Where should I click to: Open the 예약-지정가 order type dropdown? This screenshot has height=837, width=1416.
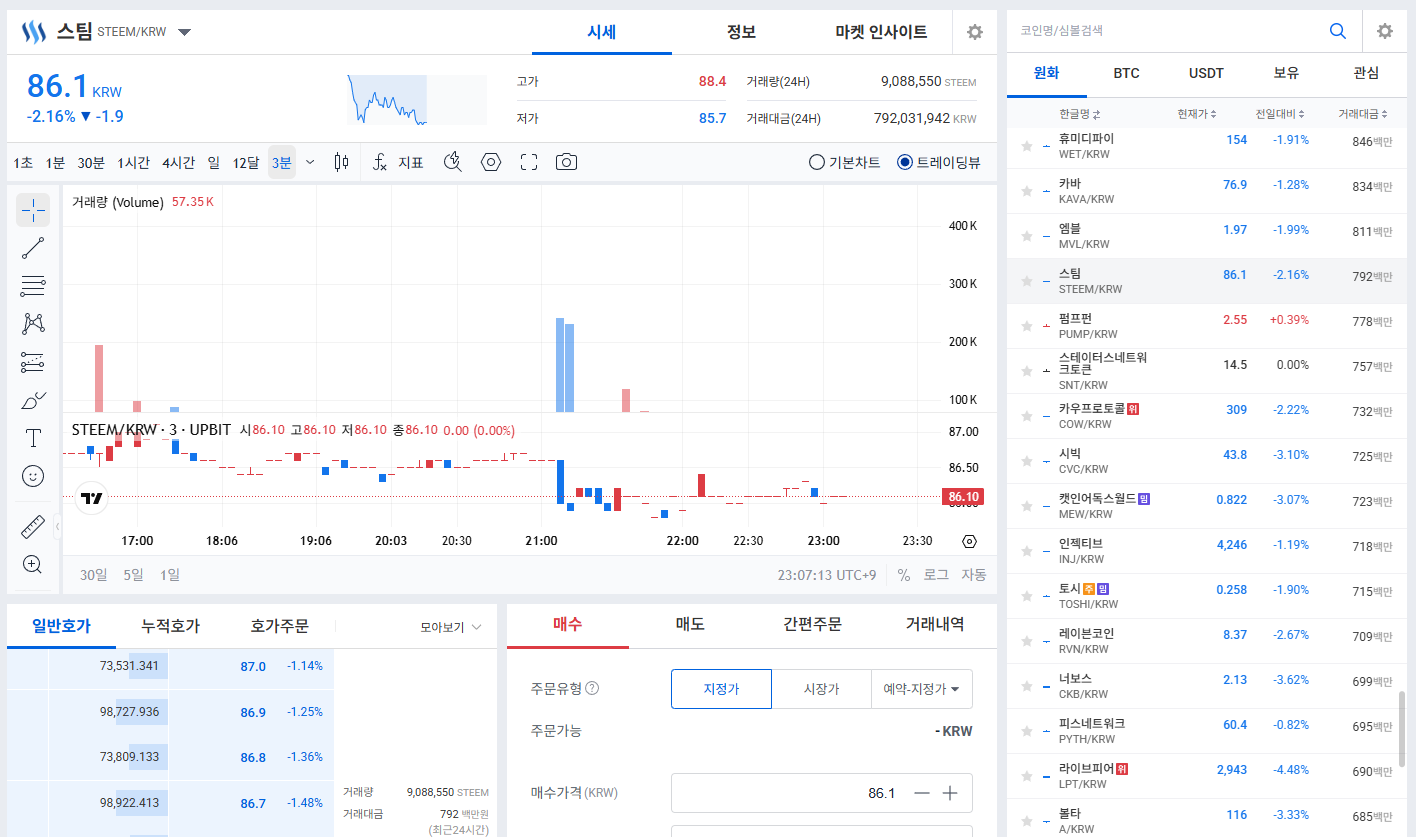922,689
